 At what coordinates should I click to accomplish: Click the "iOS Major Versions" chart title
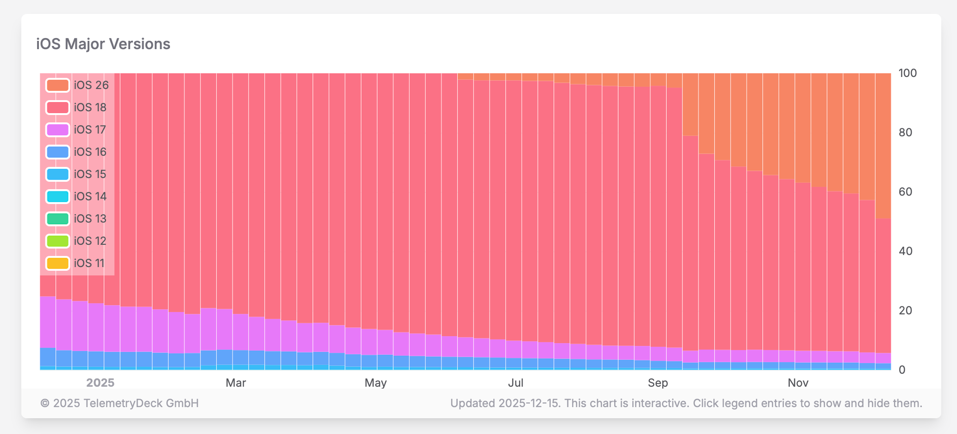point(103,44)
